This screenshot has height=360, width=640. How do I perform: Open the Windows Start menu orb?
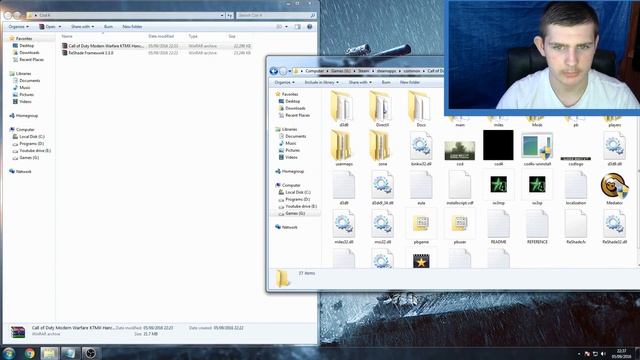[9, 353]
